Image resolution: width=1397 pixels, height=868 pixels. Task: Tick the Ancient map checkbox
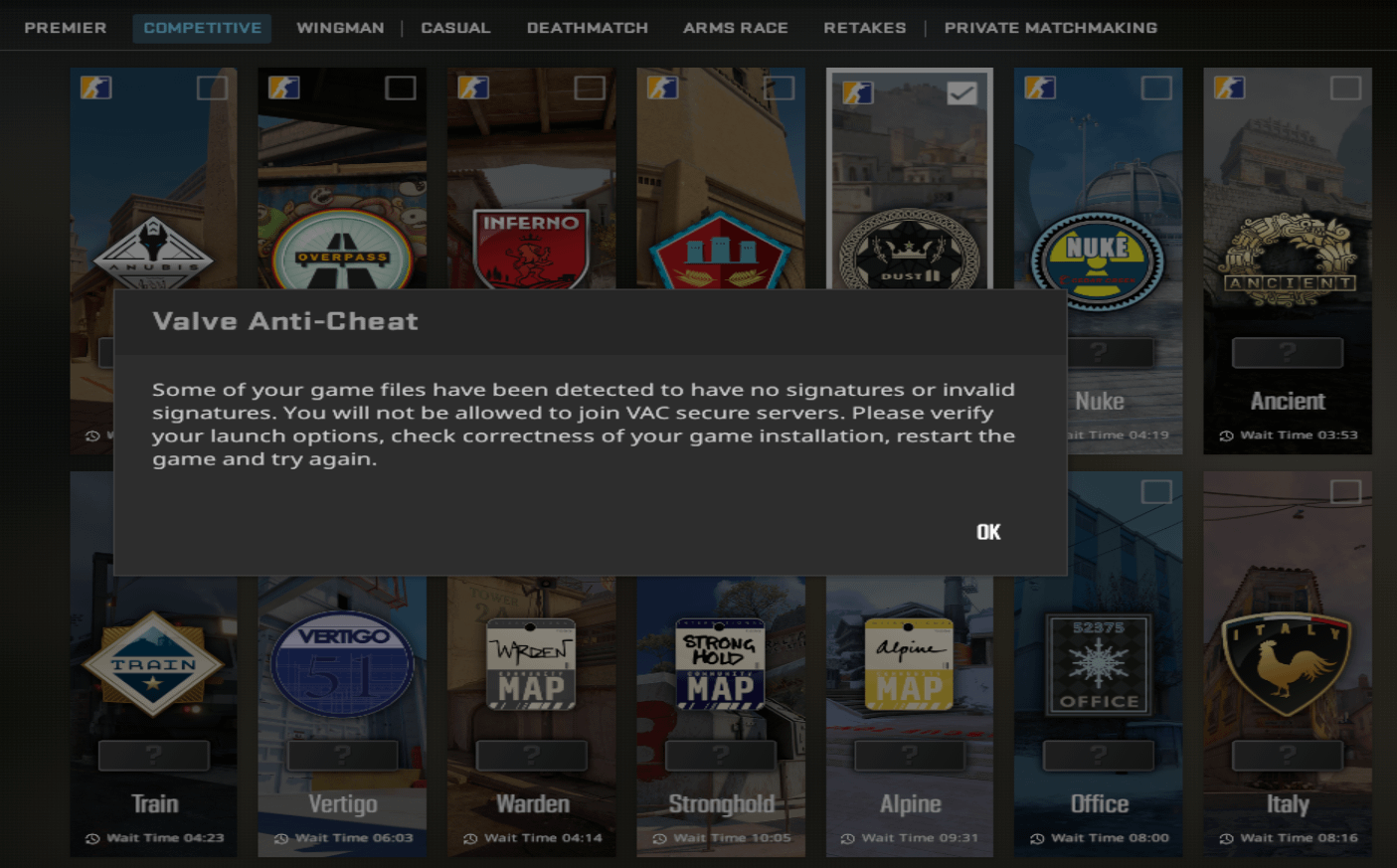click(1345, 88)
